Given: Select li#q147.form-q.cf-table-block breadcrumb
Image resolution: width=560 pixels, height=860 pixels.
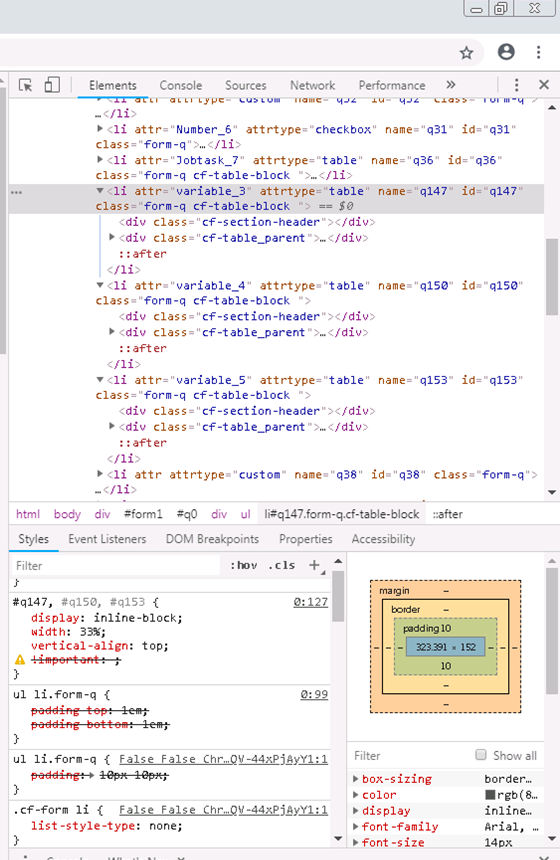Looking at the screenshot, I should (342, 514).
